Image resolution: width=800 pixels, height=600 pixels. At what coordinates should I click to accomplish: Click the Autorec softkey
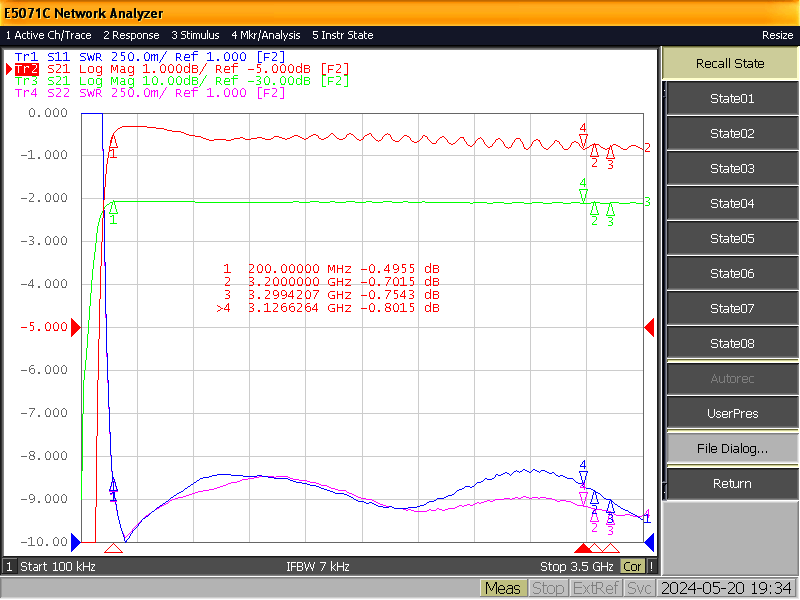click(732, 379)
